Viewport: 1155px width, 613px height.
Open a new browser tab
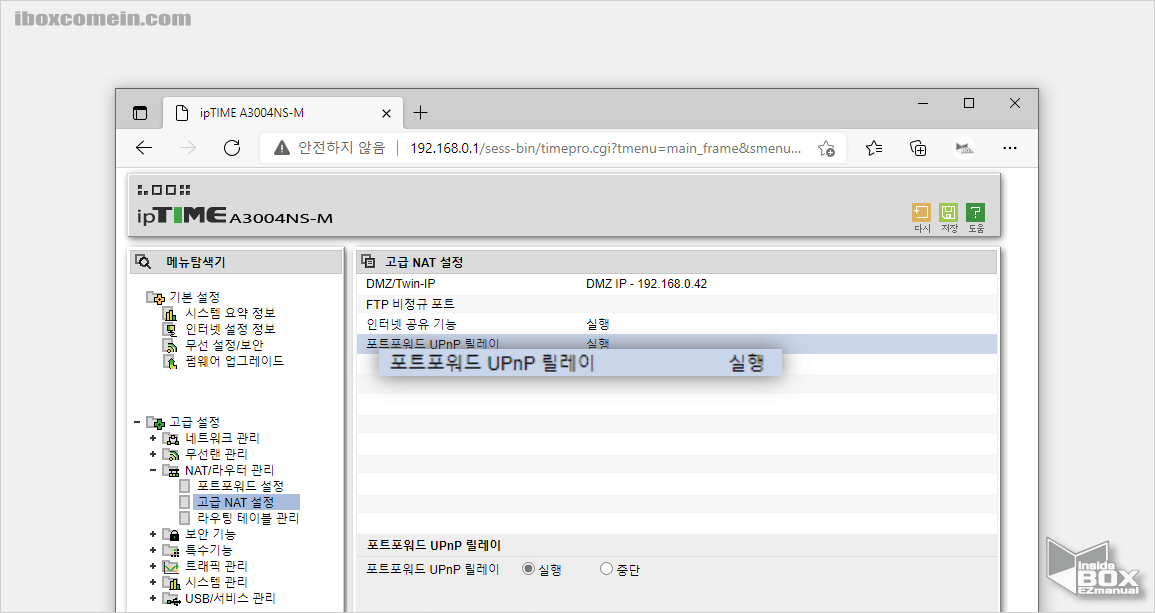click(x=422, y=112)
